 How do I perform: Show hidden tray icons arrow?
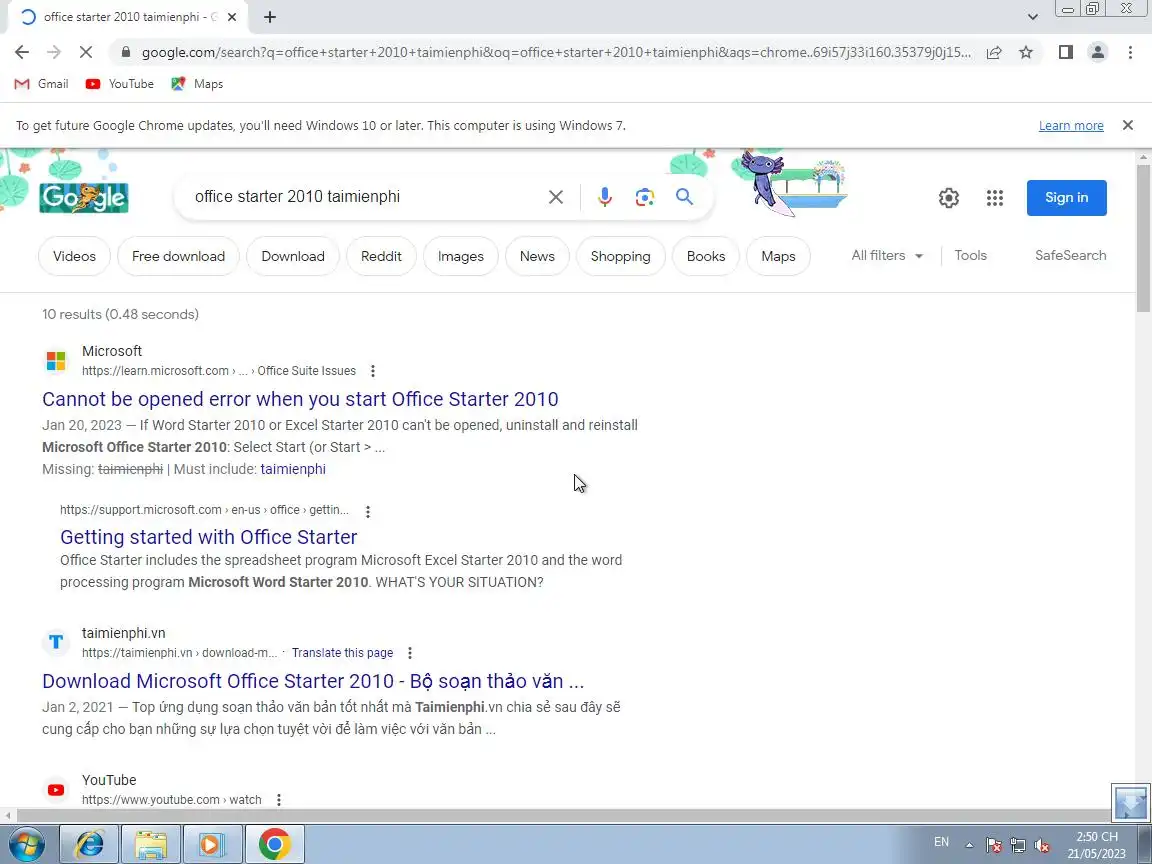tap(969, 845)
